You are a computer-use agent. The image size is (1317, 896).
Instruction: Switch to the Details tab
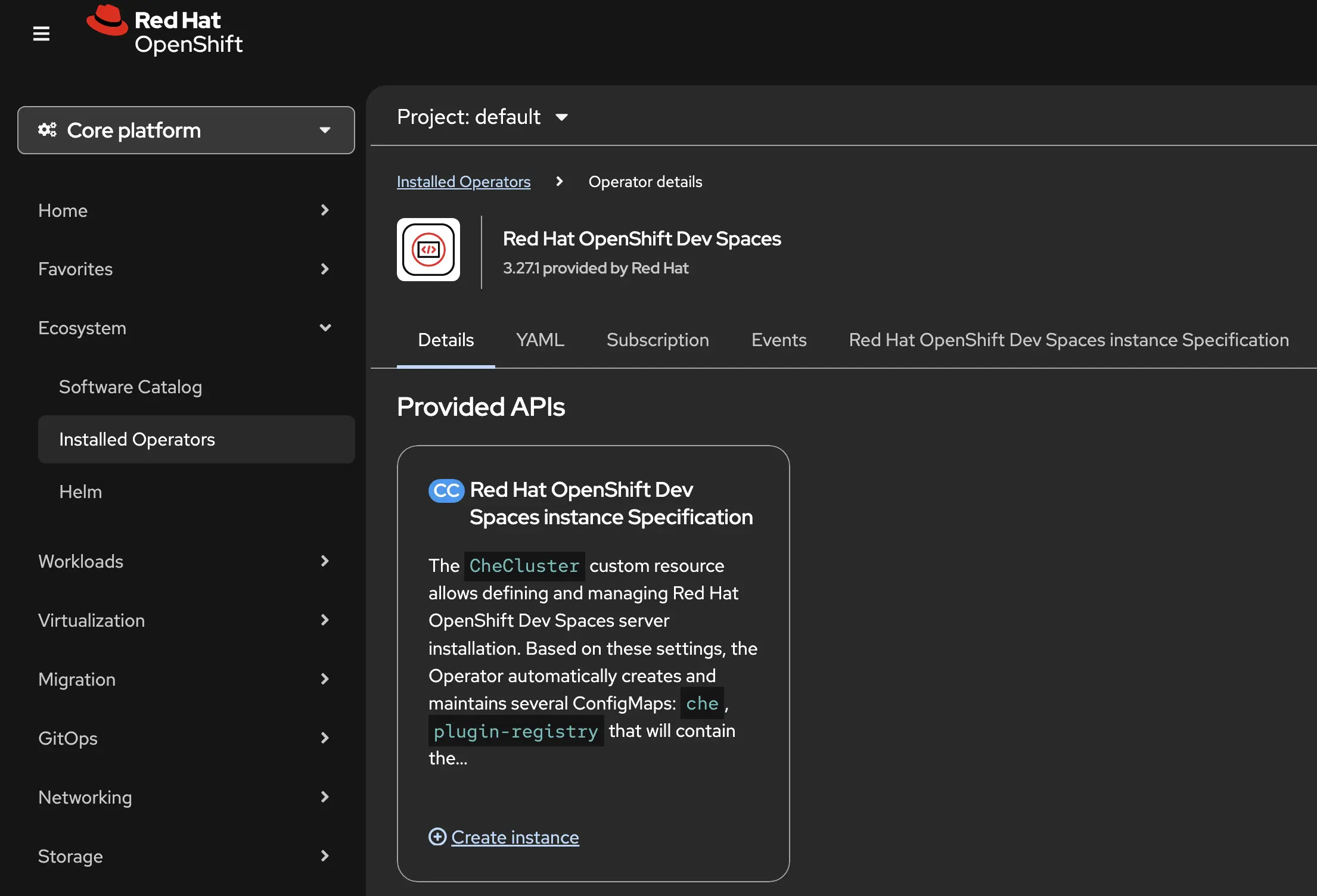446,340
